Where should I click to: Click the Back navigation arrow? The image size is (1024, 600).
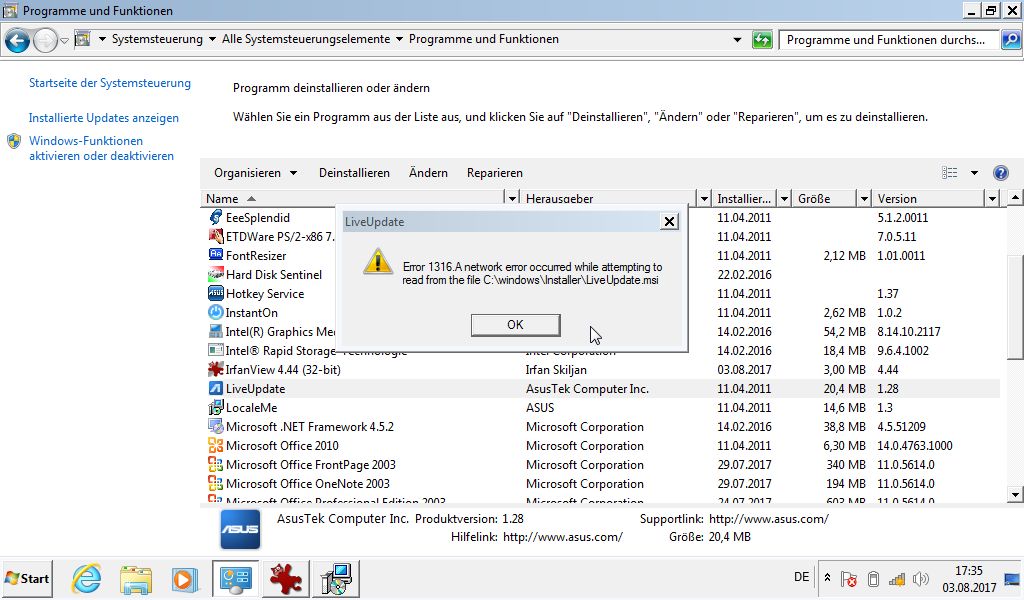[x=18, y=41]
